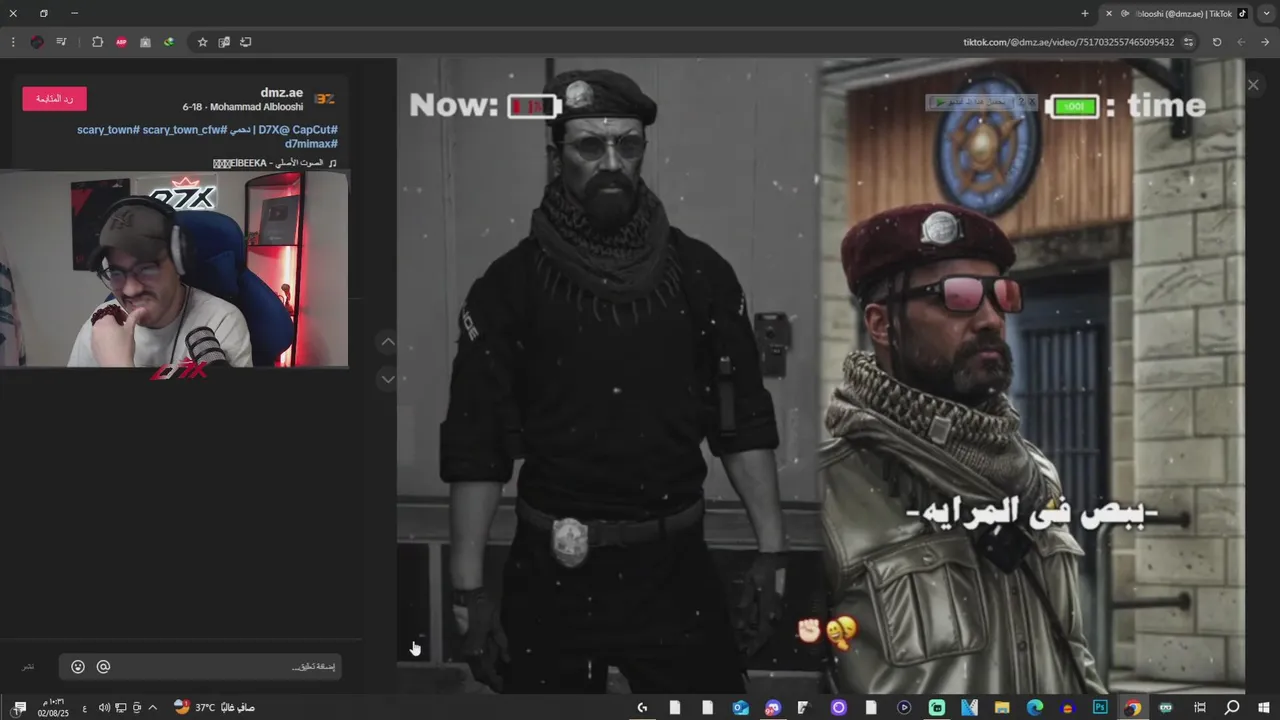Open notification center icon
Image resolution: width=1280 pixels, height=720 pixels.
pyautogui.click(x=18, y=707)
